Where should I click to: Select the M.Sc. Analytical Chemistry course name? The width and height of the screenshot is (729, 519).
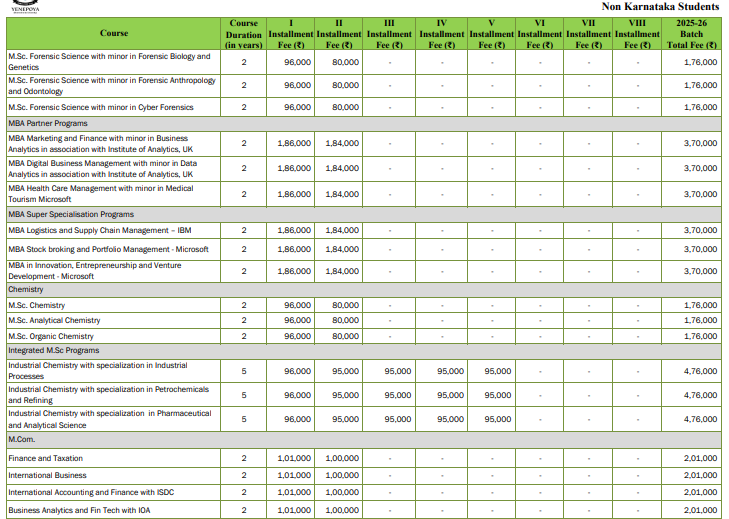[54, 320]
